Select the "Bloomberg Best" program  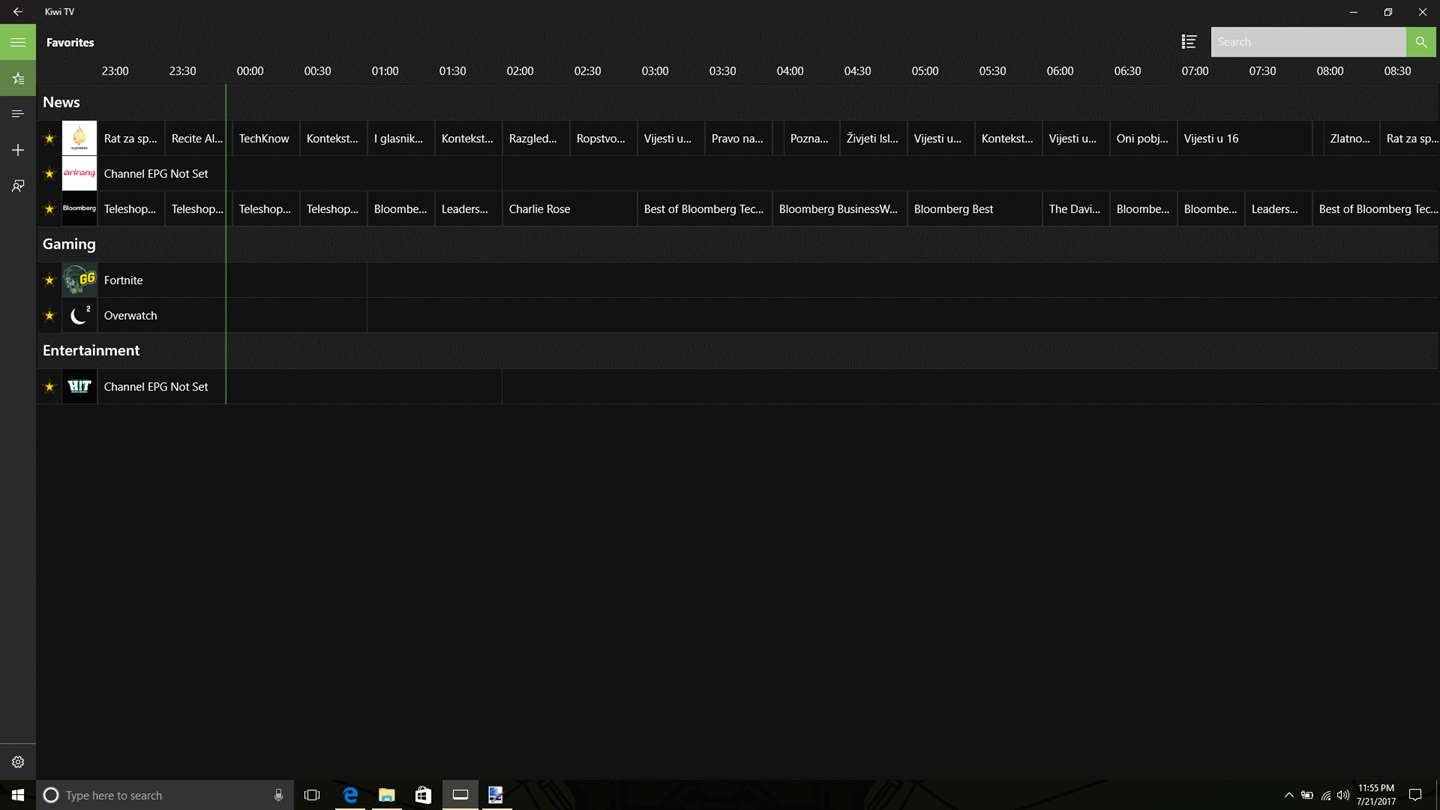[x=974, y=209]
